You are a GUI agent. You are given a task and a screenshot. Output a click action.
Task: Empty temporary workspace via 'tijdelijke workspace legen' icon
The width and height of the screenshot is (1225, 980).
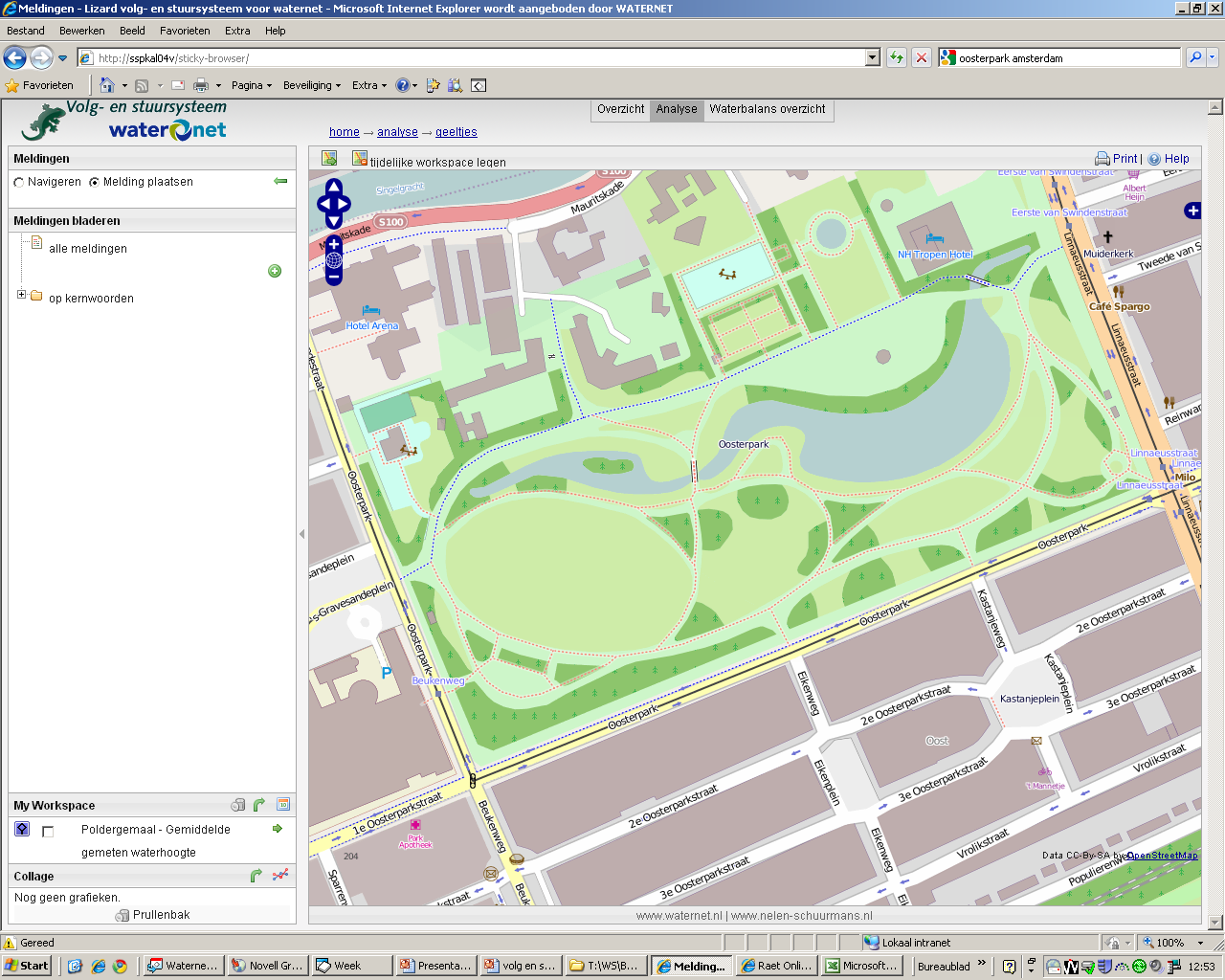pyautogui.click(x=360, y=159)
